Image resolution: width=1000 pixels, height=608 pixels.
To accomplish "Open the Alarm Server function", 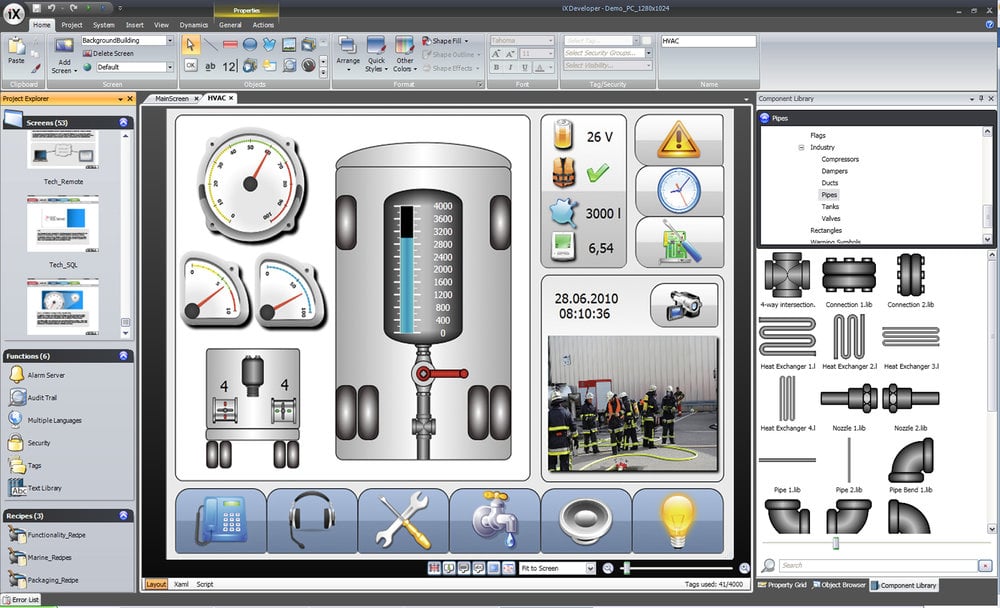I will pos(44,376).
